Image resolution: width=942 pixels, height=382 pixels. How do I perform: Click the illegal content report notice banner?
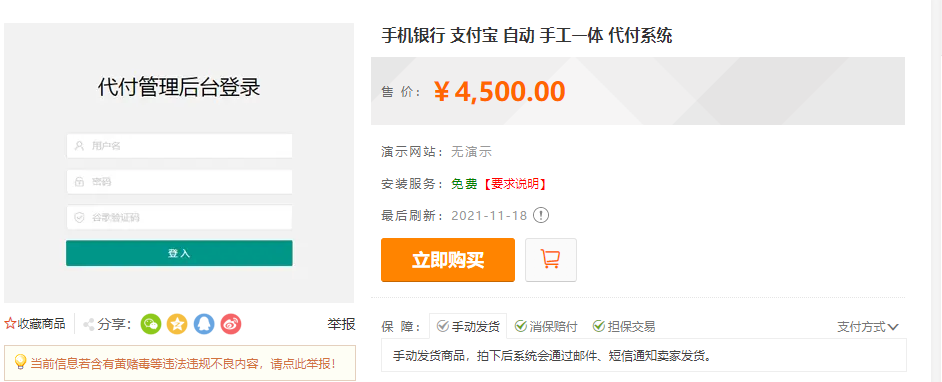tap(180, 363)
